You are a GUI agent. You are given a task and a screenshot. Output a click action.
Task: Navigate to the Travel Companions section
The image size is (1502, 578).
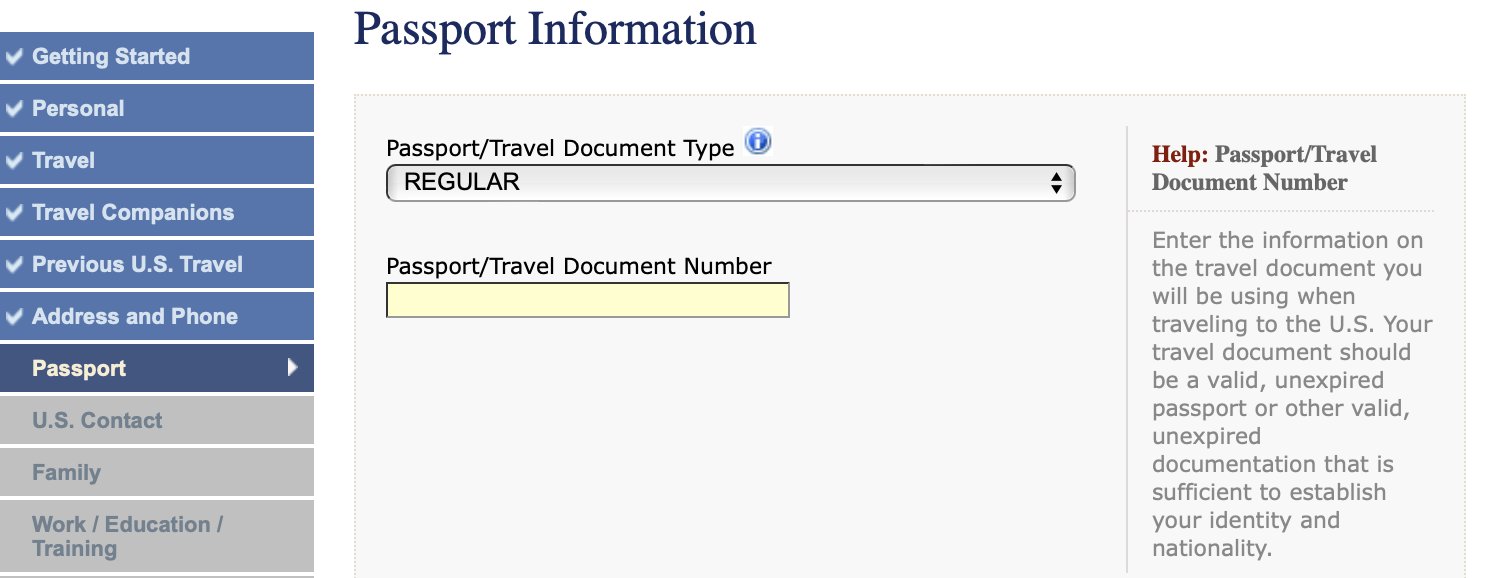point(157,212)
